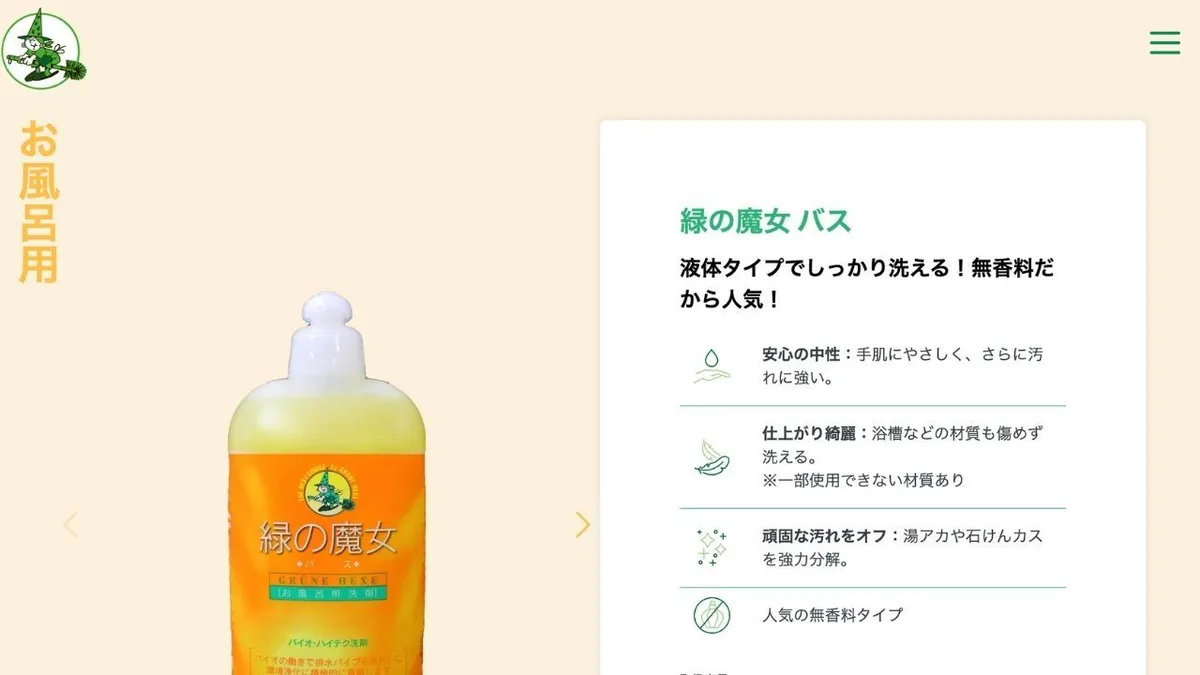Click the ※一部使用できない材質あり note
This screenshot has height=675, width=1200.
(x=863, y=480)
